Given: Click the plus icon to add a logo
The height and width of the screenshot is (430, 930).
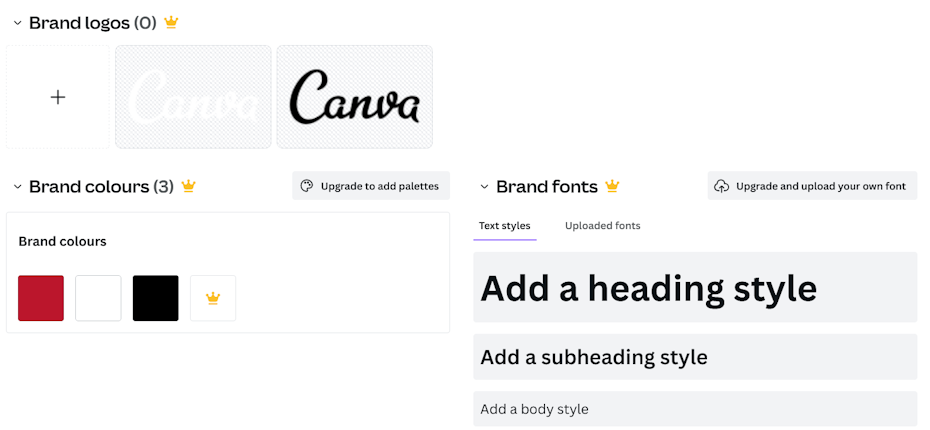Looking at the screenshot, I should 58,97.
